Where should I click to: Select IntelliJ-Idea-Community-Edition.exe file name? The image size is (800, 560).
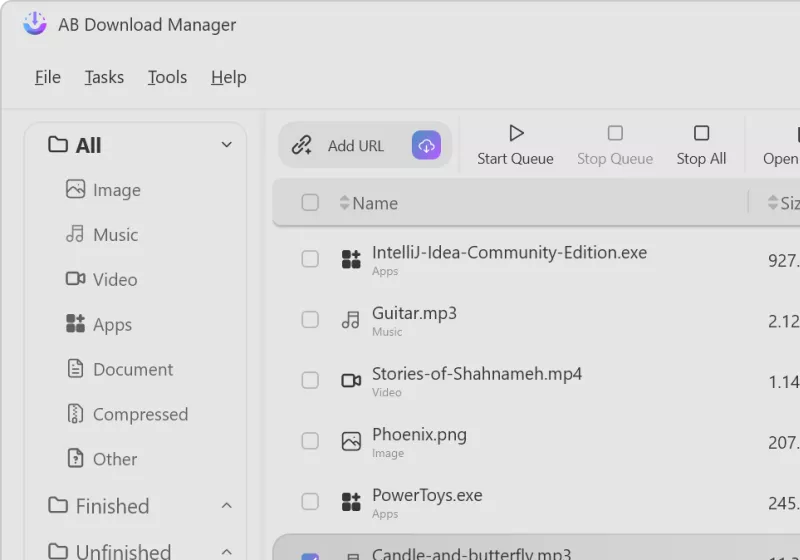pyautogui.click(x=509, y=252)
